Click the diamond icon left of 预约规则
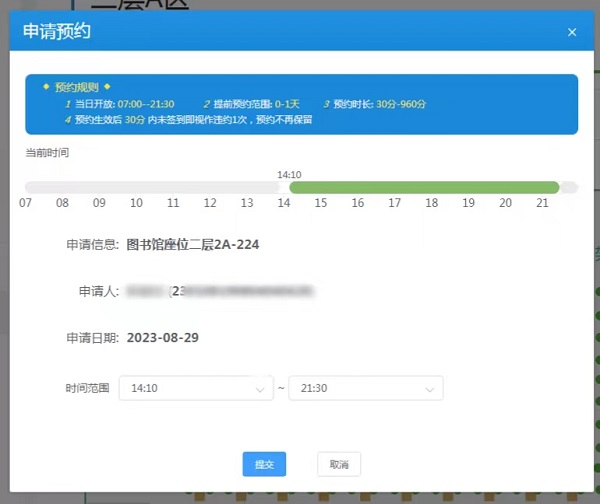600x504 pixels. pos(46,87)
